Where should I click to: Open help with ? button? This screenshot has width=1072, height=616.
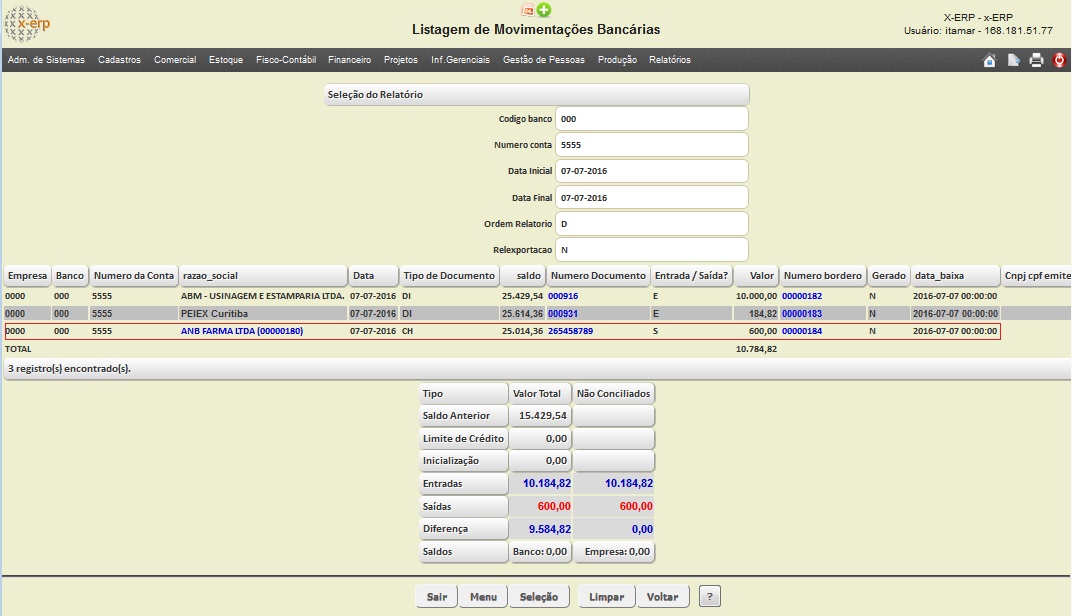coord(710,597)
